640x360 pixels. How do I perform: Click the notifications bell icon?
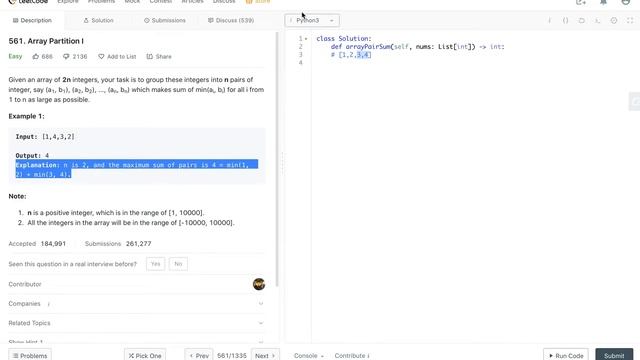[603, 2]
